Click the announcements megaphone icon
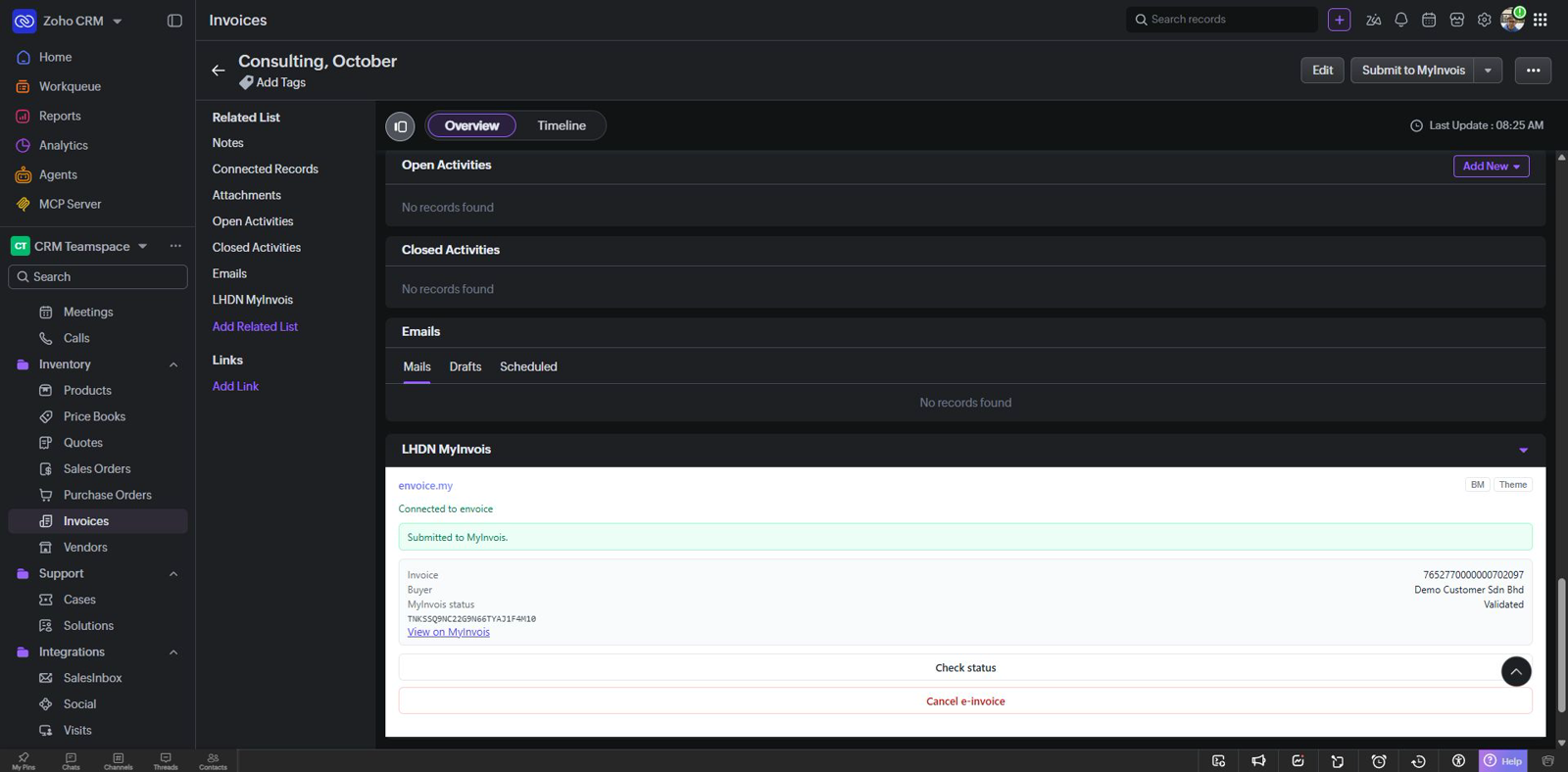This screenshot has height=772, width=1568. 1258,761
